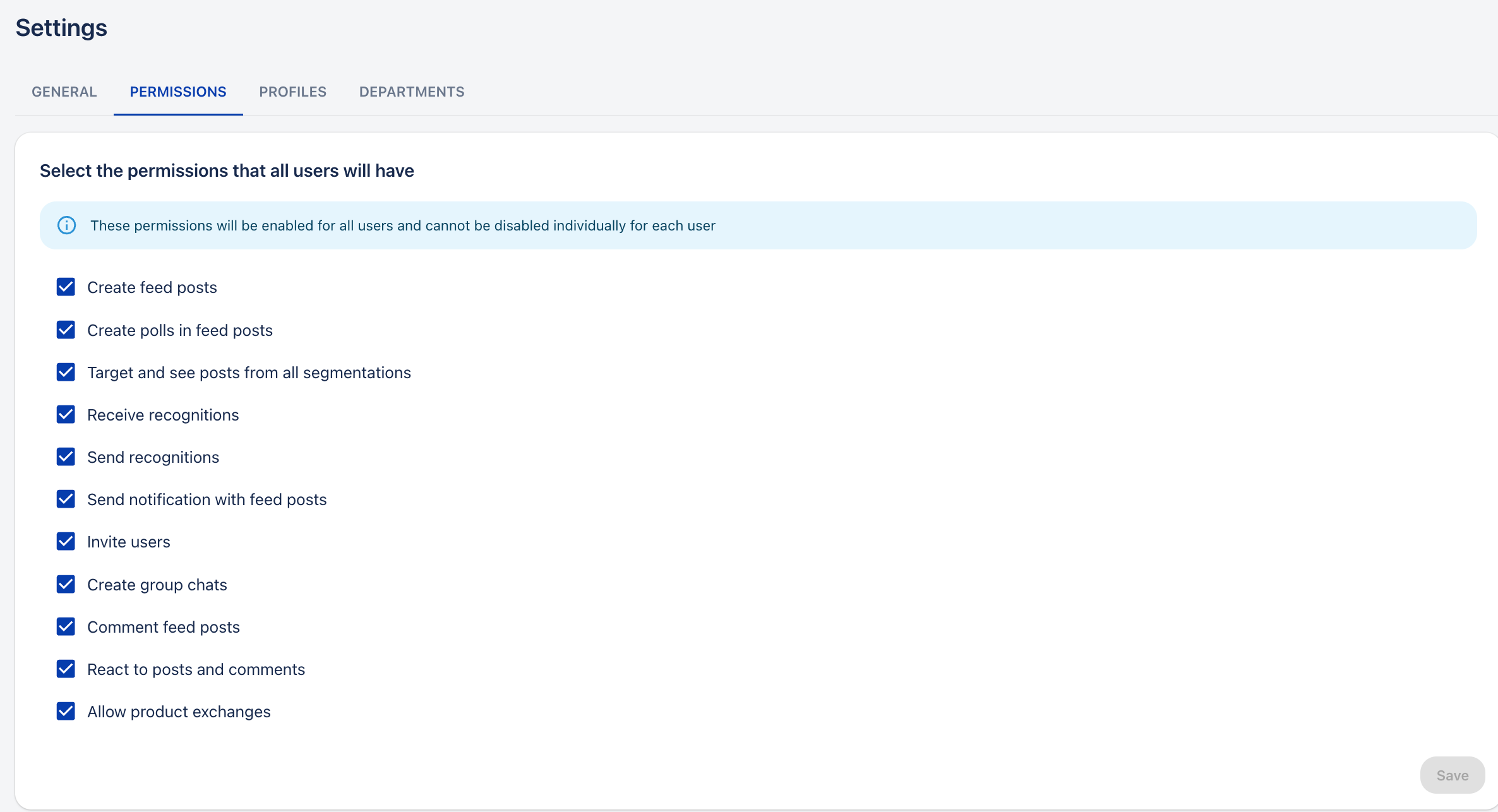
Task: Uncheck Invite users permission
Action: [x=66, y=541]
